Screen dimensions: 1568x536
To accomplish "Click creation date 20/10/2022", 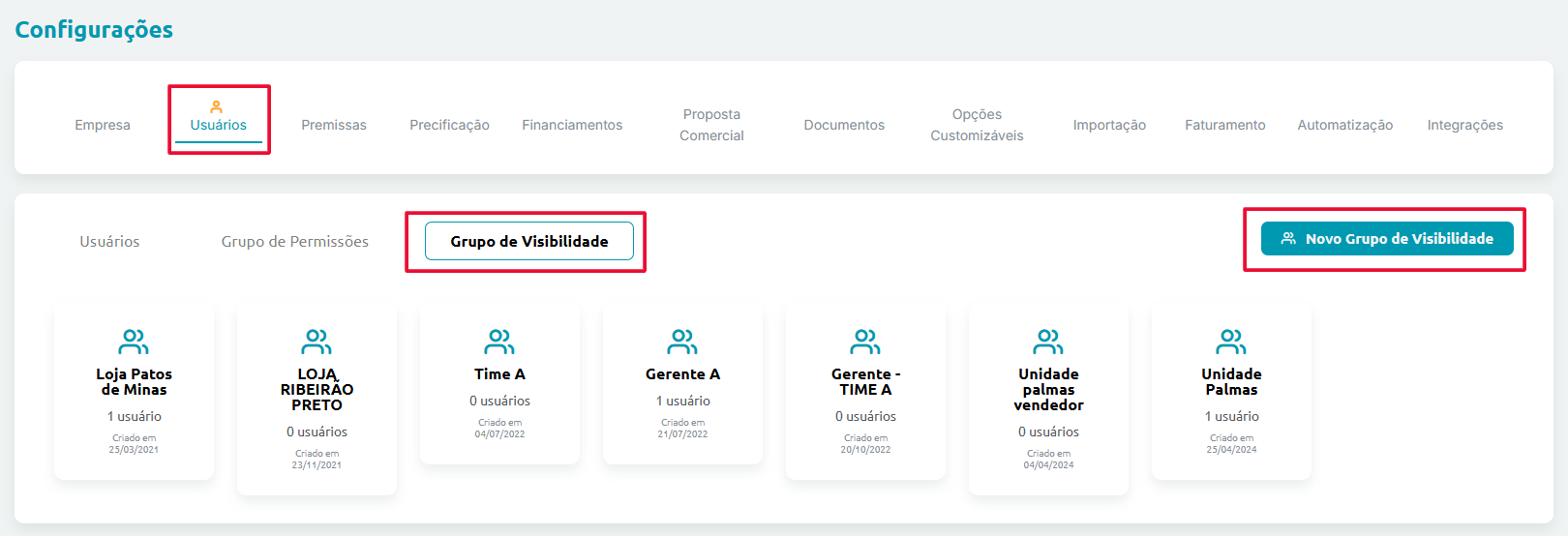I will (x=865, y=449).
